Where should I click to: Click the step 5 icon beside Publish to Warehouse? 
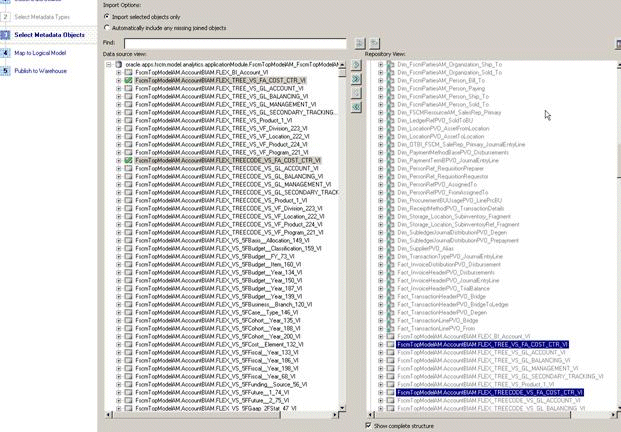coord(5,71)
